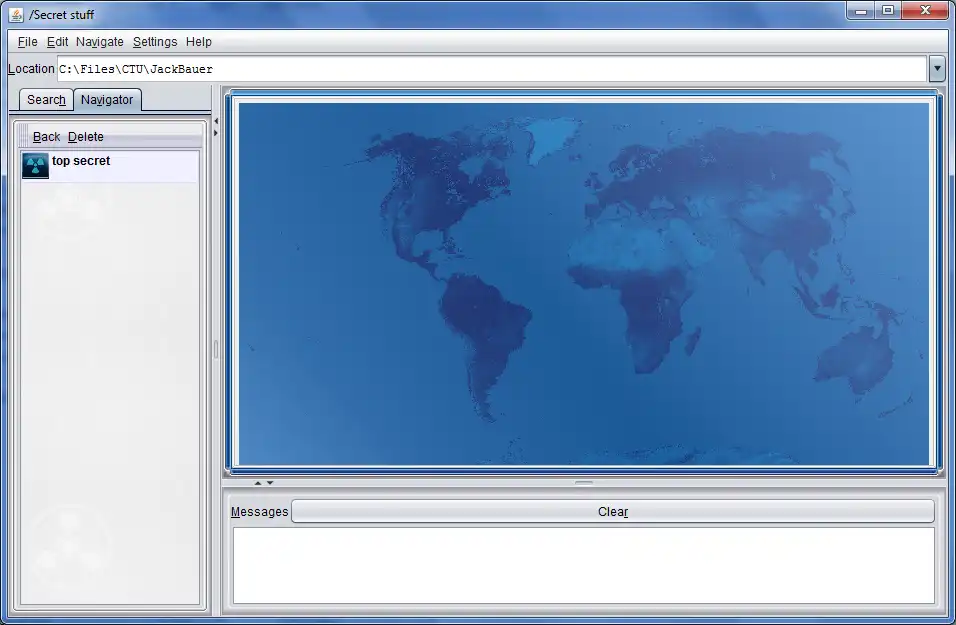Click the up arrow on horizontal splitter
Image resolution: width=956 pixels, height=625 pixels.
pos(258,483)
